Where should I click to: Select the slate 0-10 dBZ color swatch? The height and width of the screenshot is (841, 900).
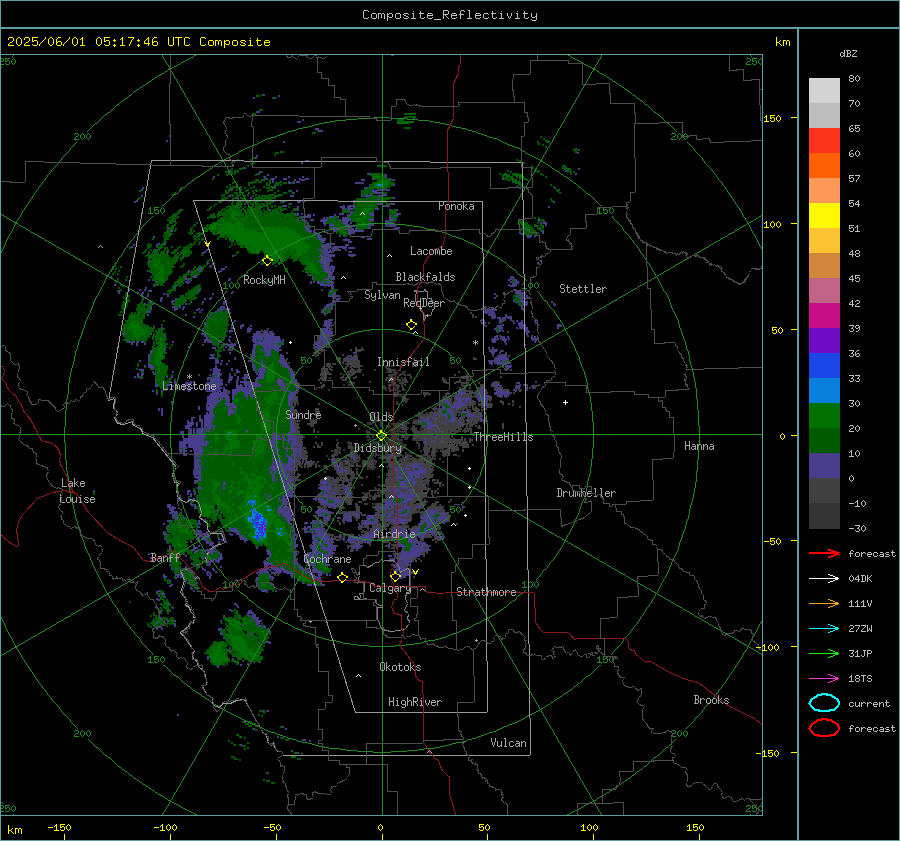point(824,466)
